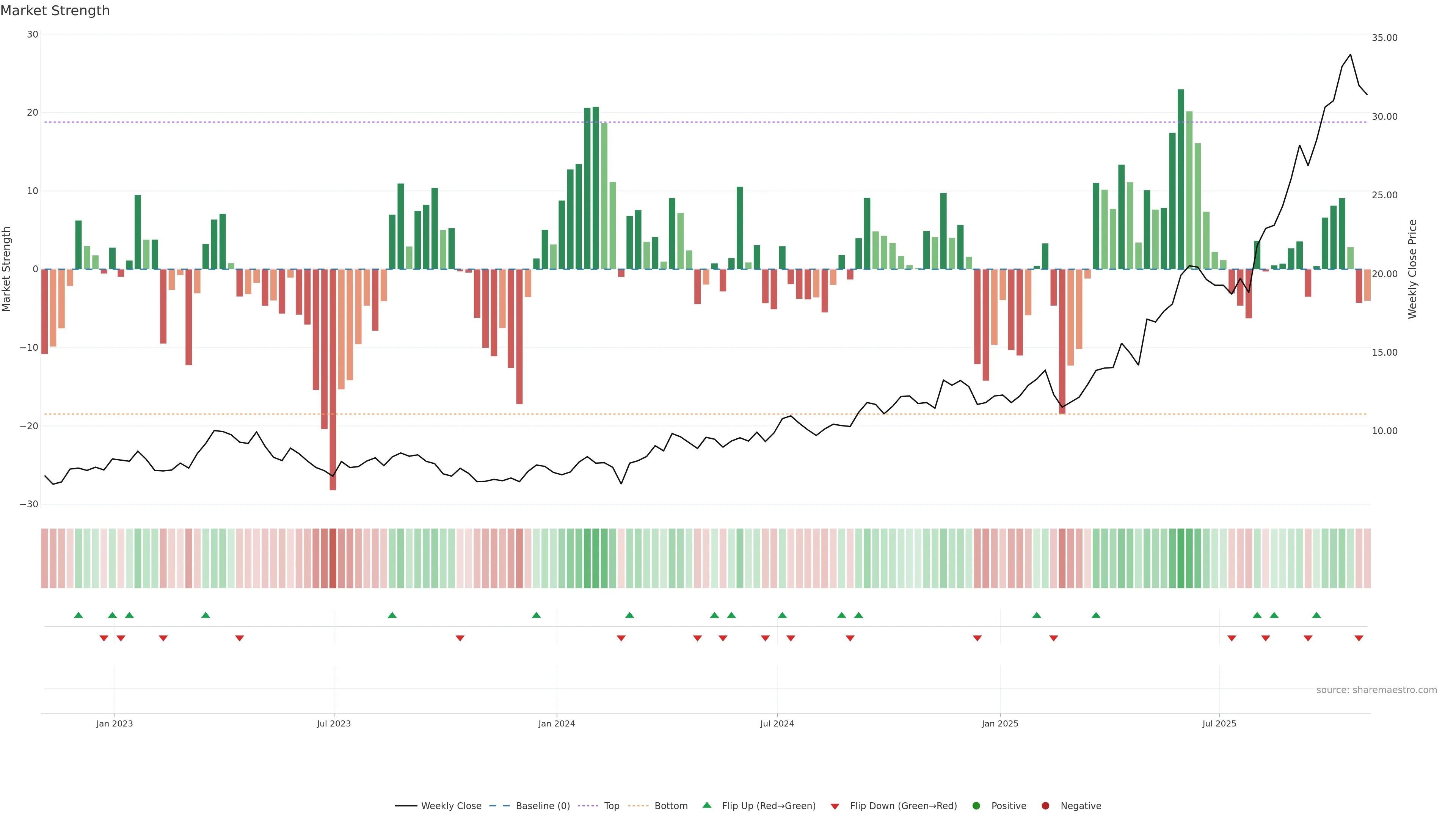Click the source: sharemaestro.com text
The width and height of the screenshot is (1456, 819).
coord(1376,690)
